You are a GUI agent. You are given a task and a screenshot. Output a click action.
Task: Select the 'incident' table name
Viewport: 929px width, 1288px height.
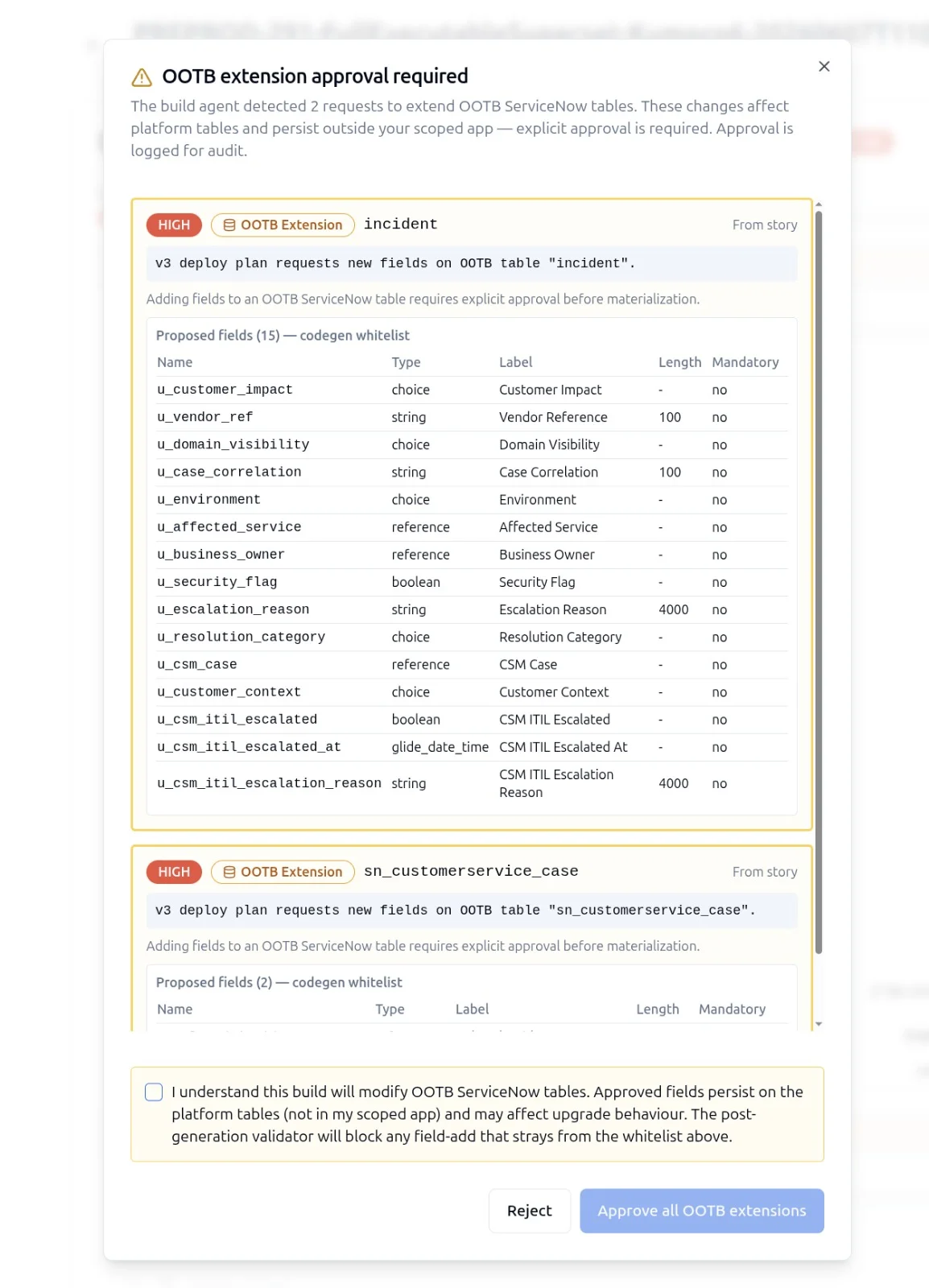(x=400, y=224)
